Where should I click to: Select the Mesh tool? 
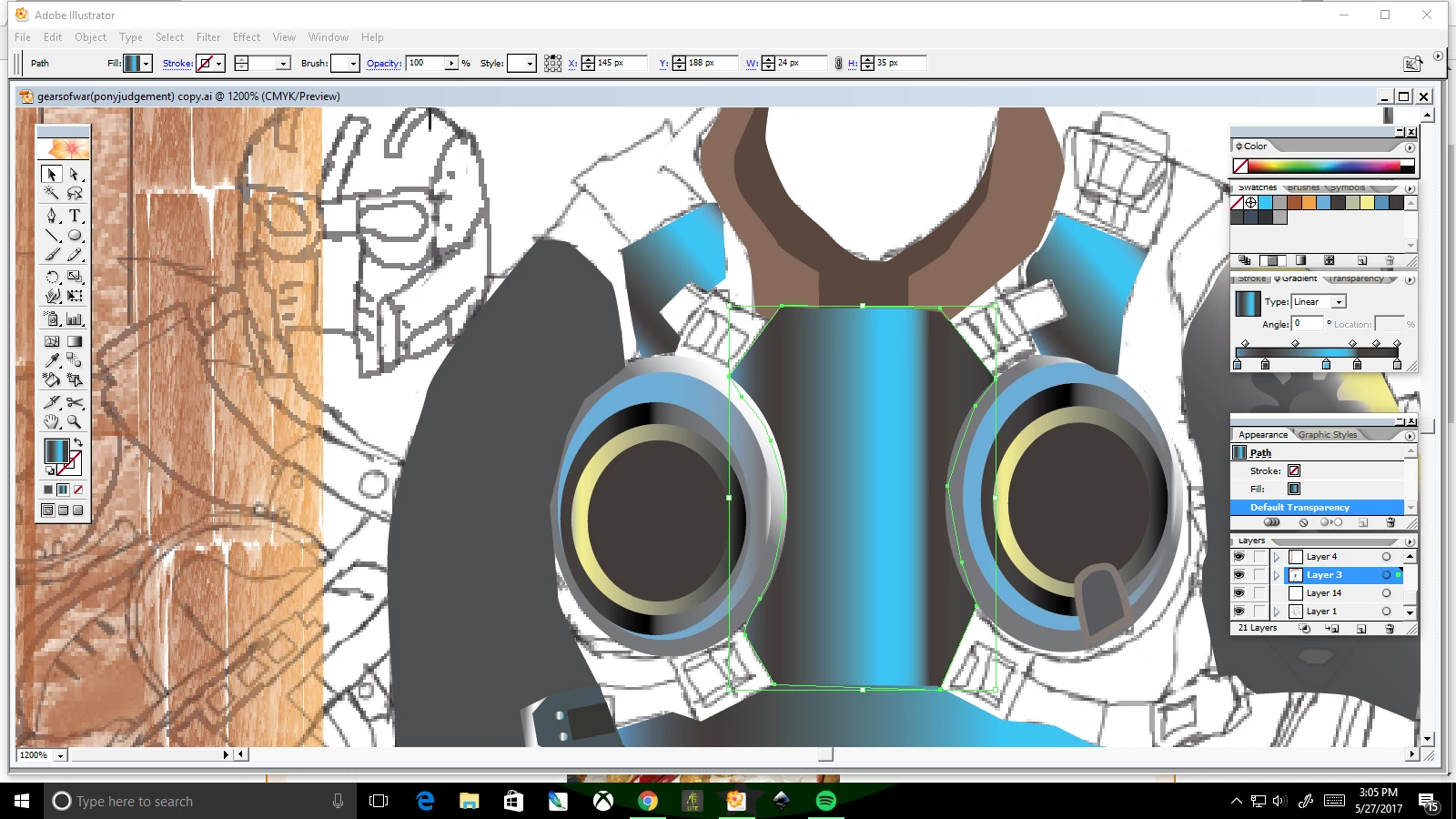(x=52, y=341)
